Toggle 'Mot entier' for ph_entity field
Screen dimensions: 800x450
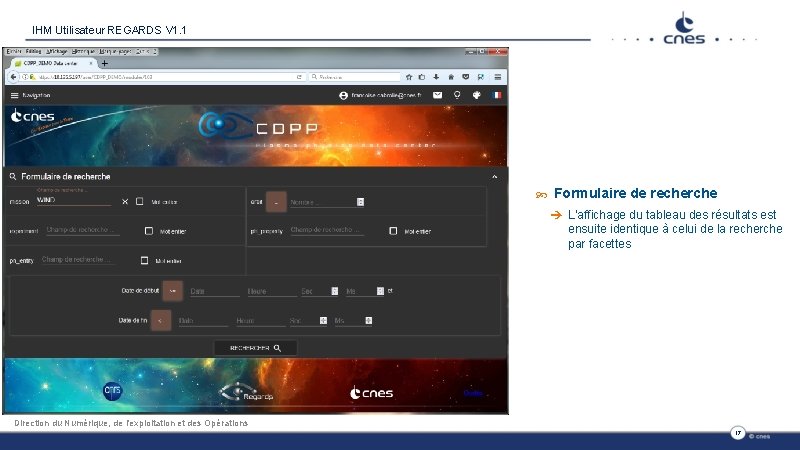pyautogui.click(x=144, y=261)
